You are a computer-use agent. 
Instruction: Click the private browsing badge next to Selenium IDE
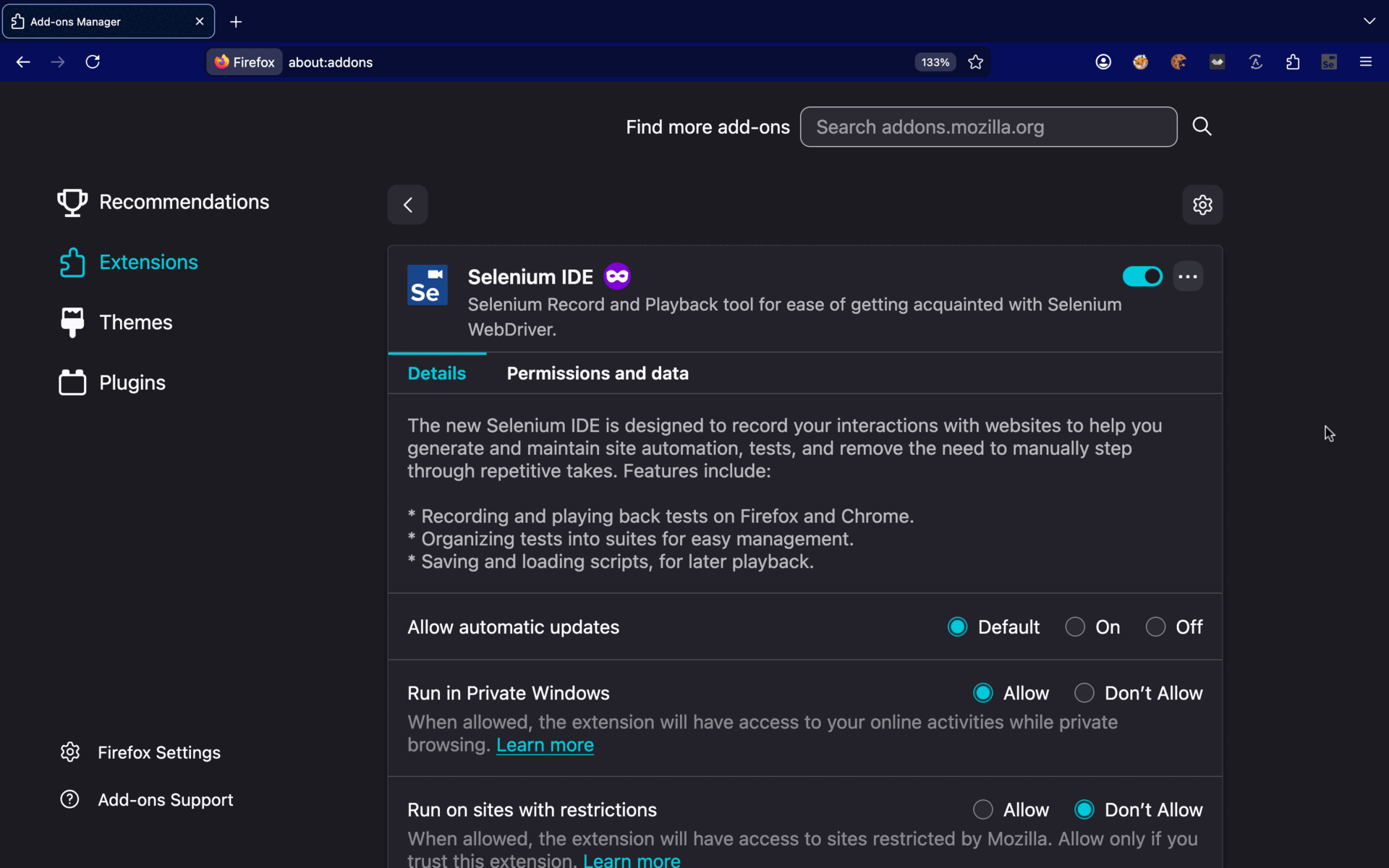click(x=617, y=276)
